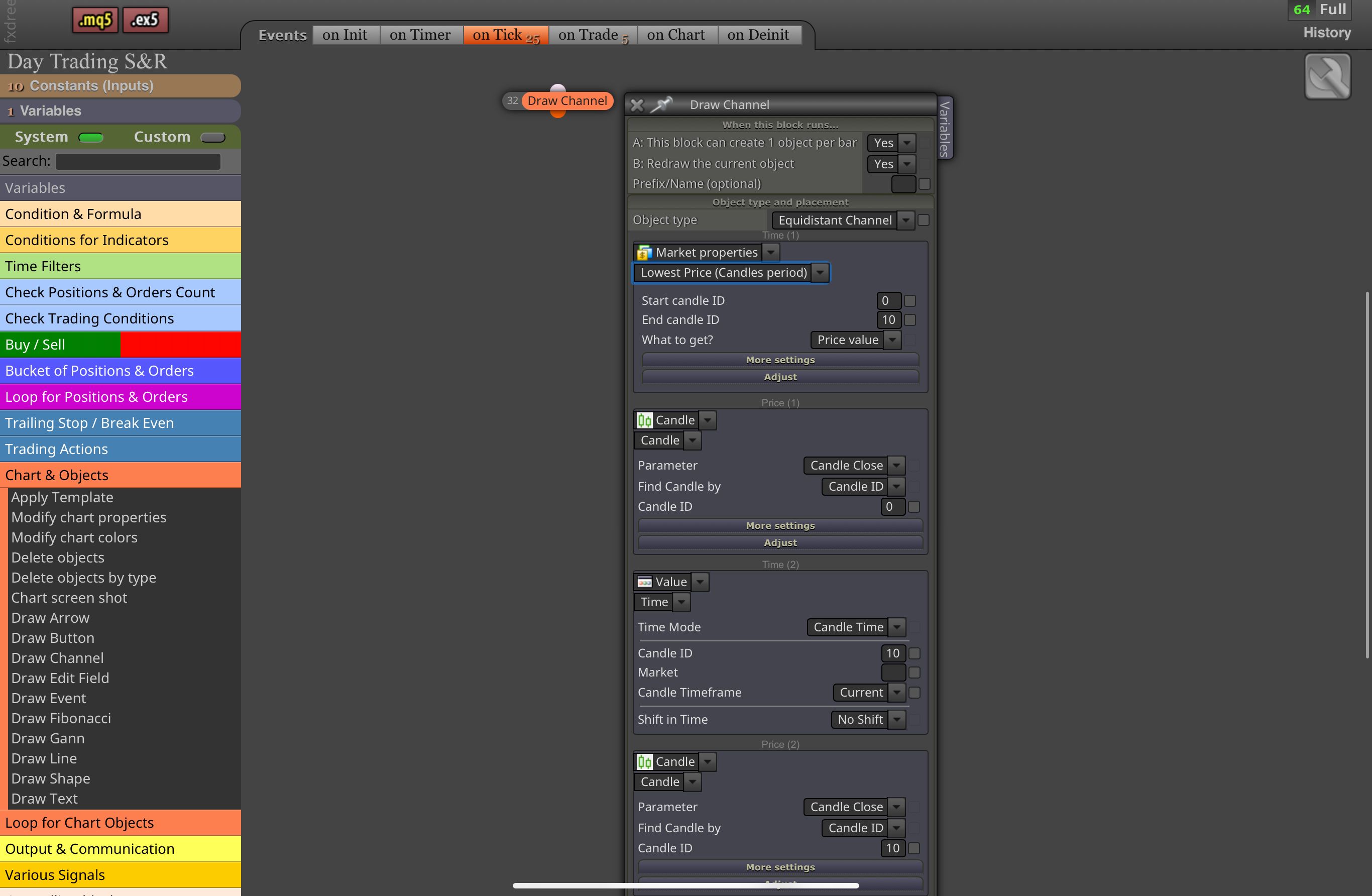This screenshot has width=1372, height=896.
Task: Open the Candle Timeframe Current dropdown
Action: tap(869, 693)
